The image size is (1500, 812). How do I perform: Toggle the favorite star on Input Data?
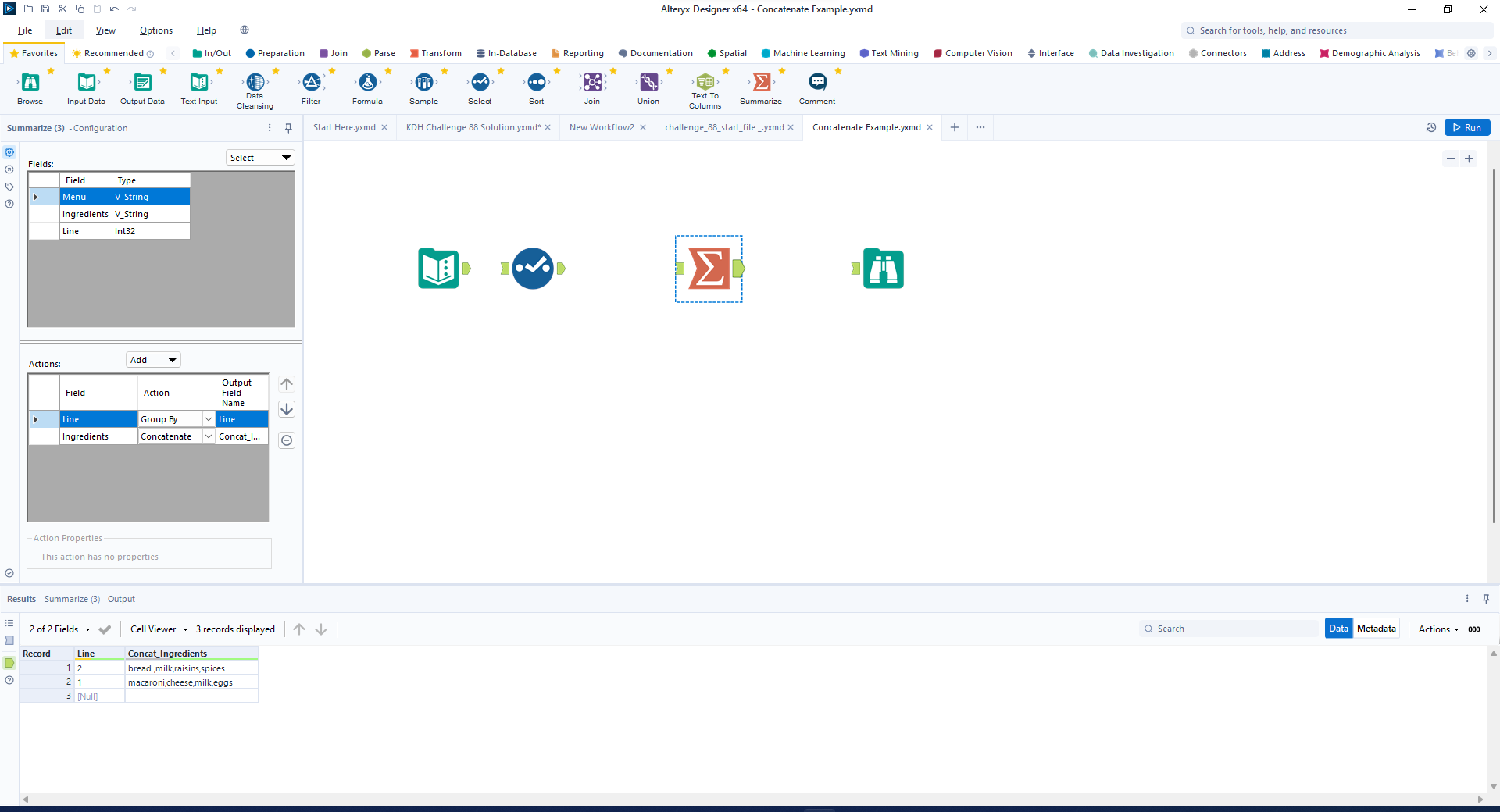pyautogui.click(x=107, y=71)
